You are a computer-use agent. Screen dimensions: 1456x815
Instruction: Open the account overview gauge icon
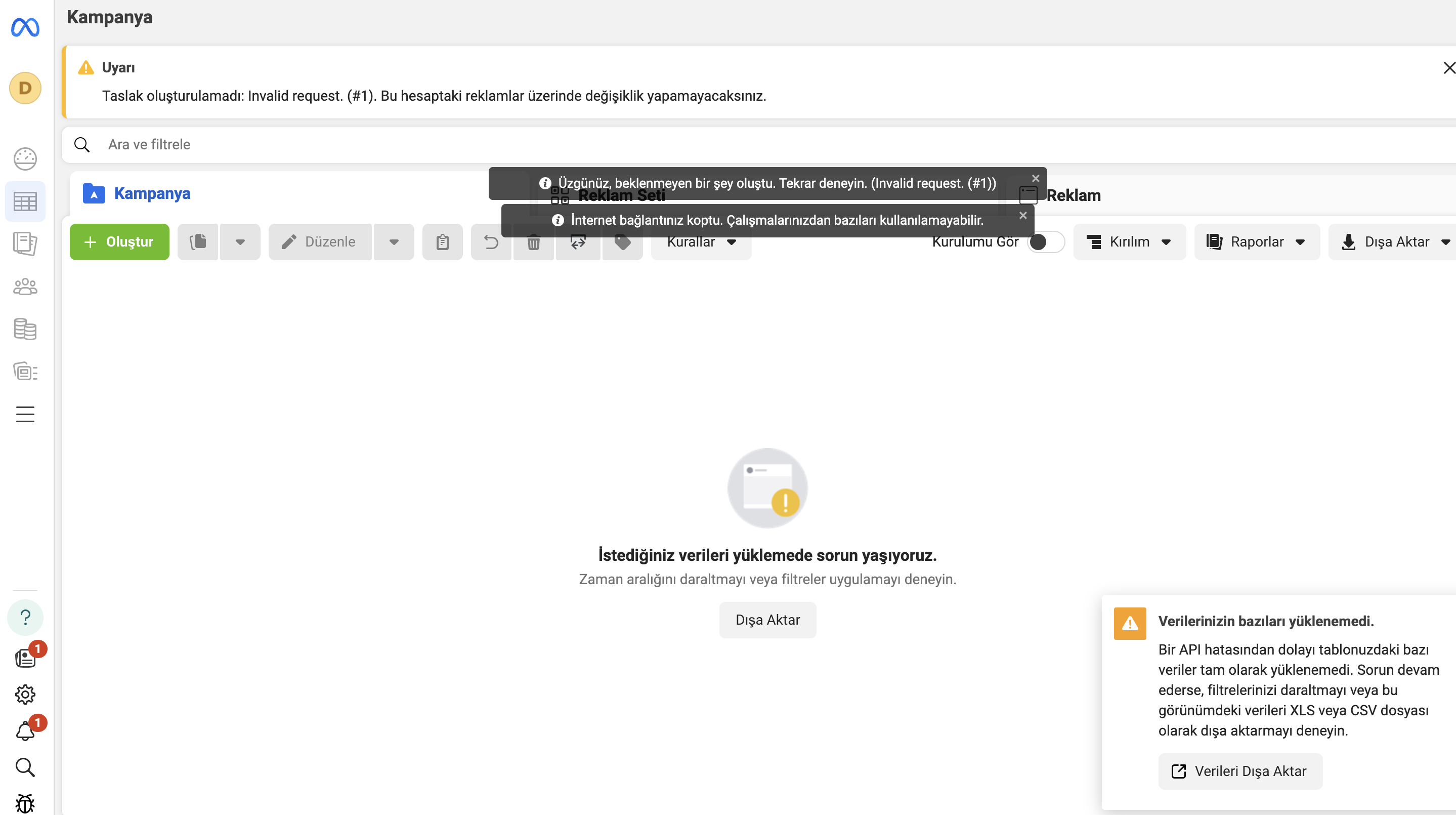pyautogui.click(x=25, y=159)
